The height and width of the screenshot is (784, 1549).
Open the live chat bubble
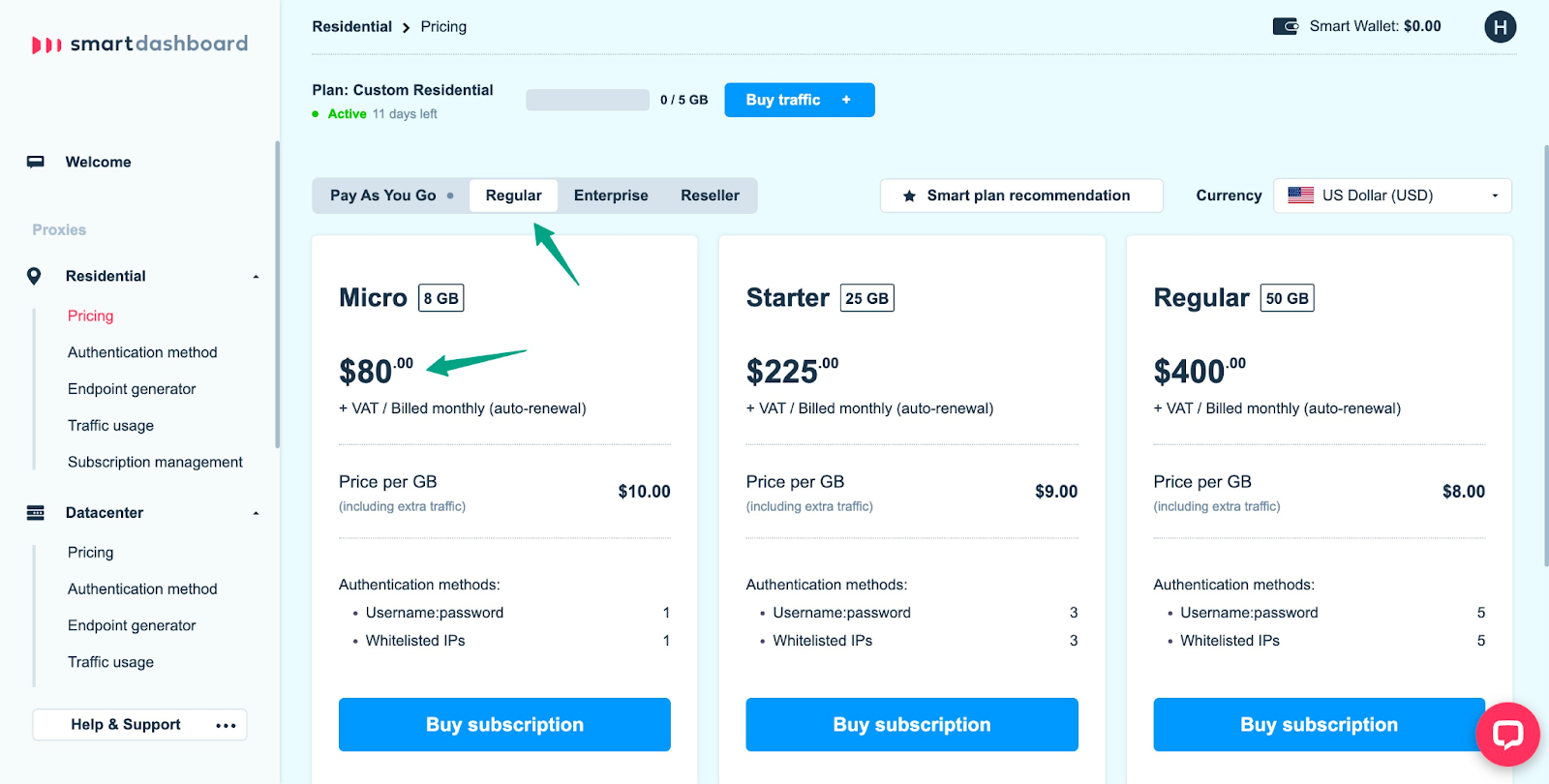[x=1506, y=734]
